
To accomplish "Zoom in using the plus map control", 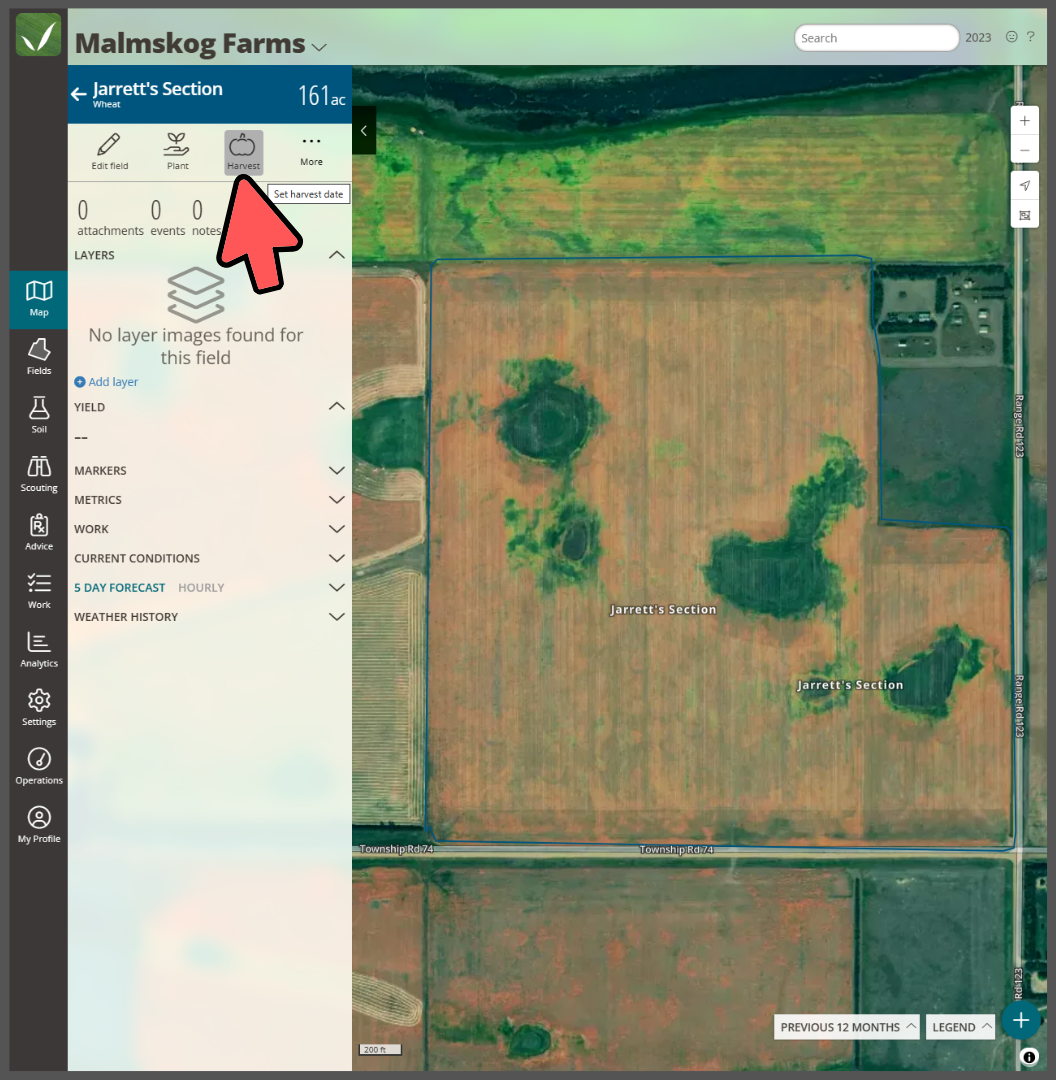I will tap(1024, 120).
